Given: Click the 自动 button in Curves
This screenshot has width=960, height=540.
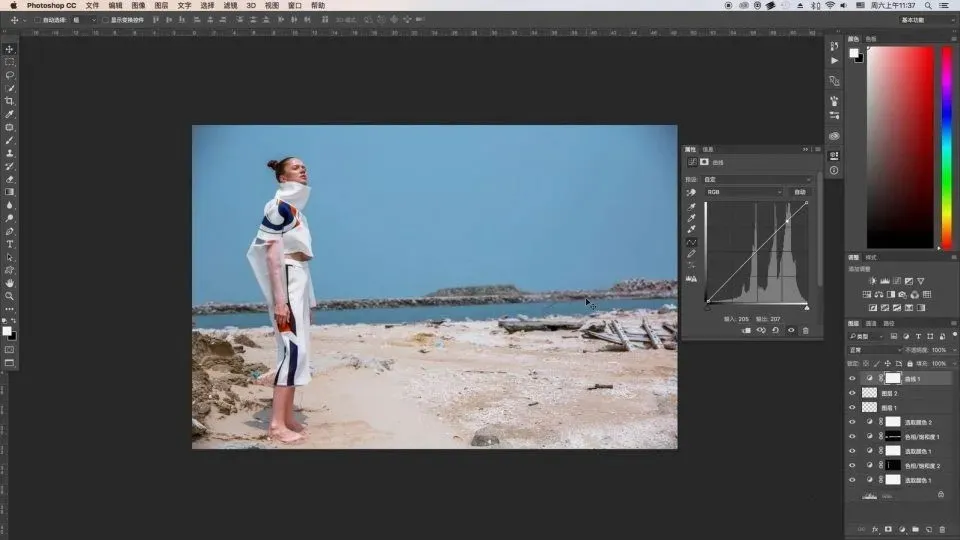Looking at the screenshot, I should click(799, 192).
